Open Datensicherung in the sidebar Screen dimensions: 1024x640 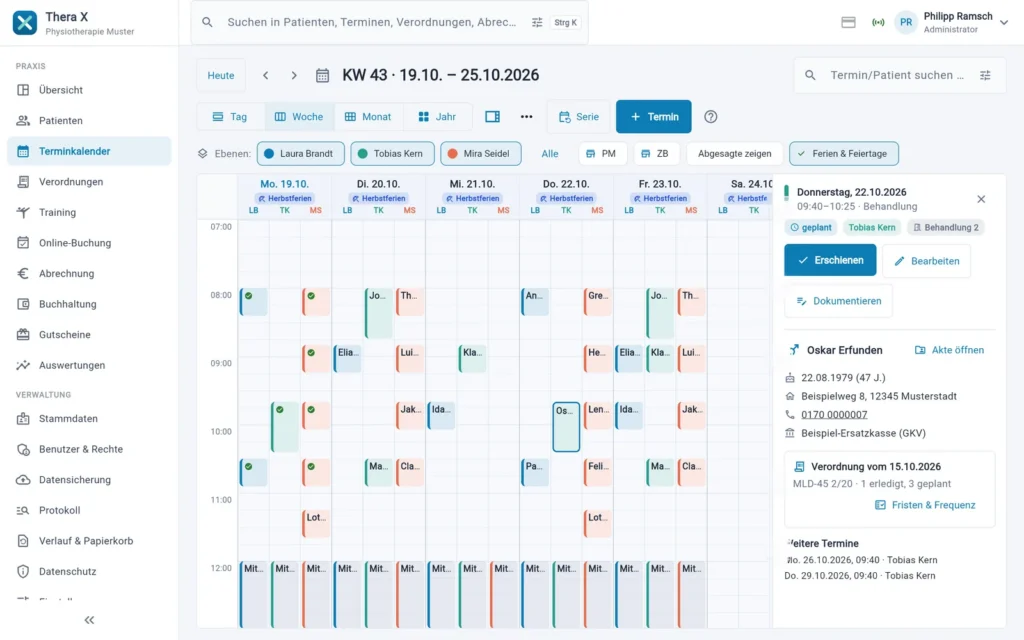pyautogui.click(x=89, y=480)
